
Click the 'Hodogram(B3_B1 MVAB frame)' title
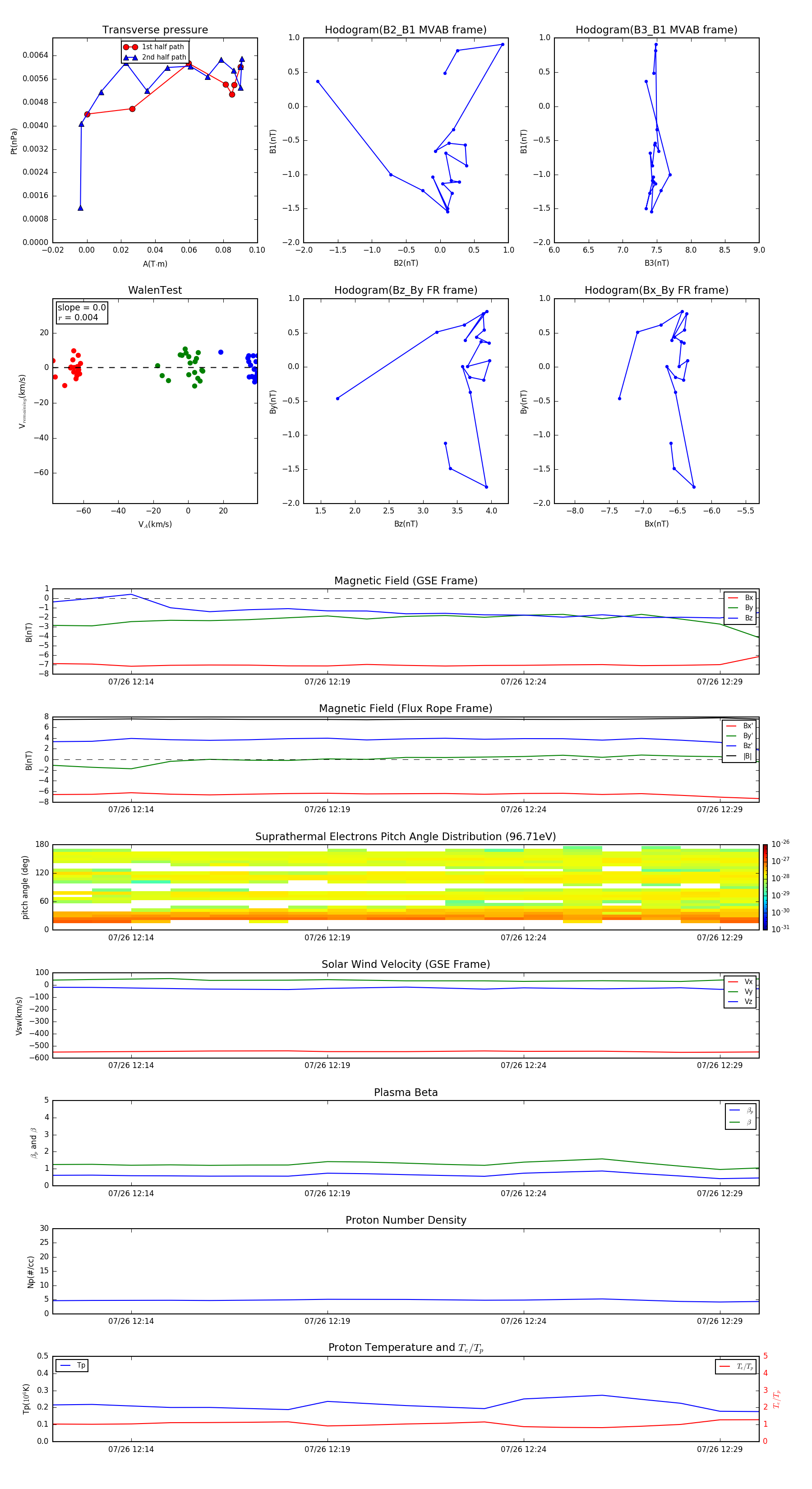pos(656,30)
